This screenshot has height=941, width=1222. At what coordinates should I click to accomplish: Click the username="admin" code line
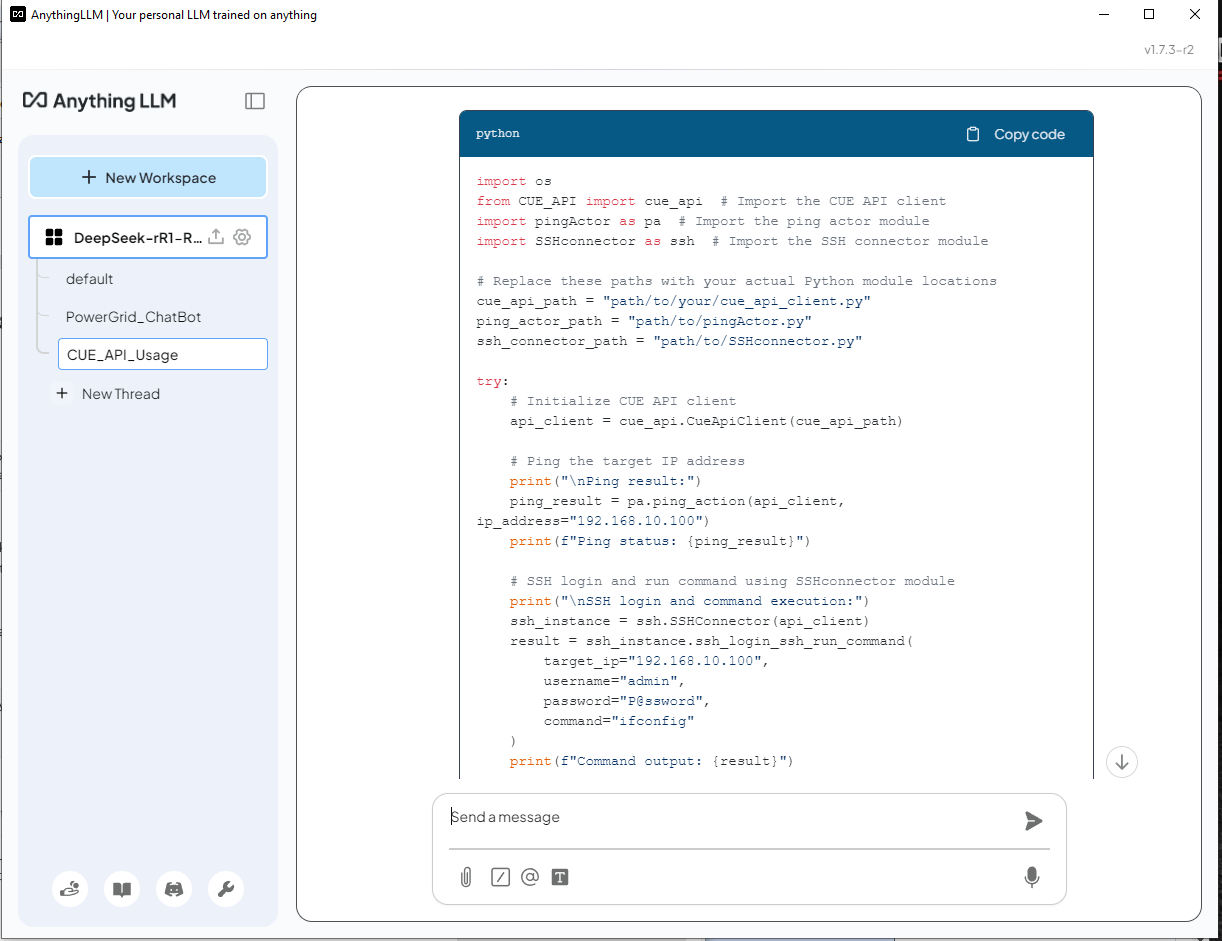[614, 681]
